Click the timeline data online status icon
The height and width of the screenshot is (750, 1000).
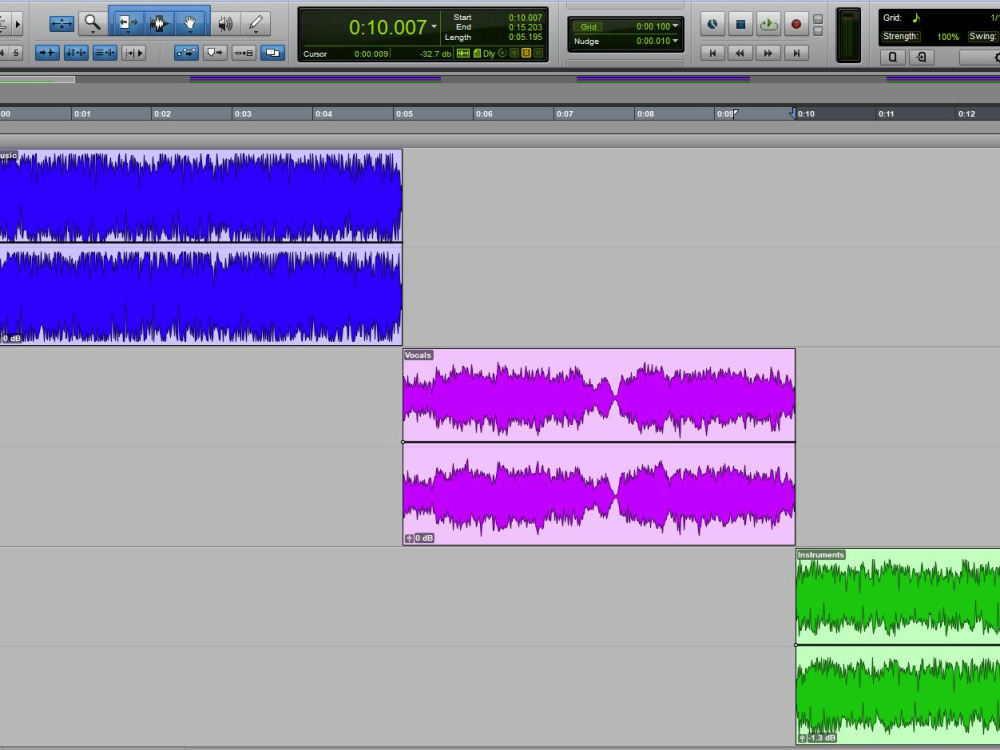tap(463, 54)
